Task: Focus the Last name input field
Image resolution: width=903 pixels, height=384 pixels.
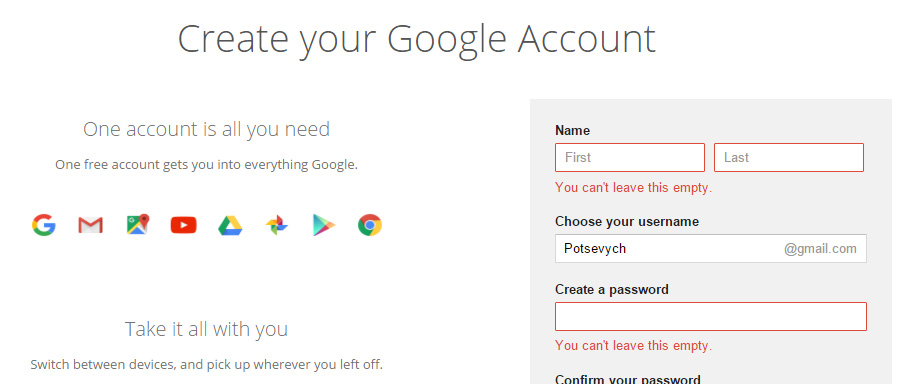Action: point(789,157)
